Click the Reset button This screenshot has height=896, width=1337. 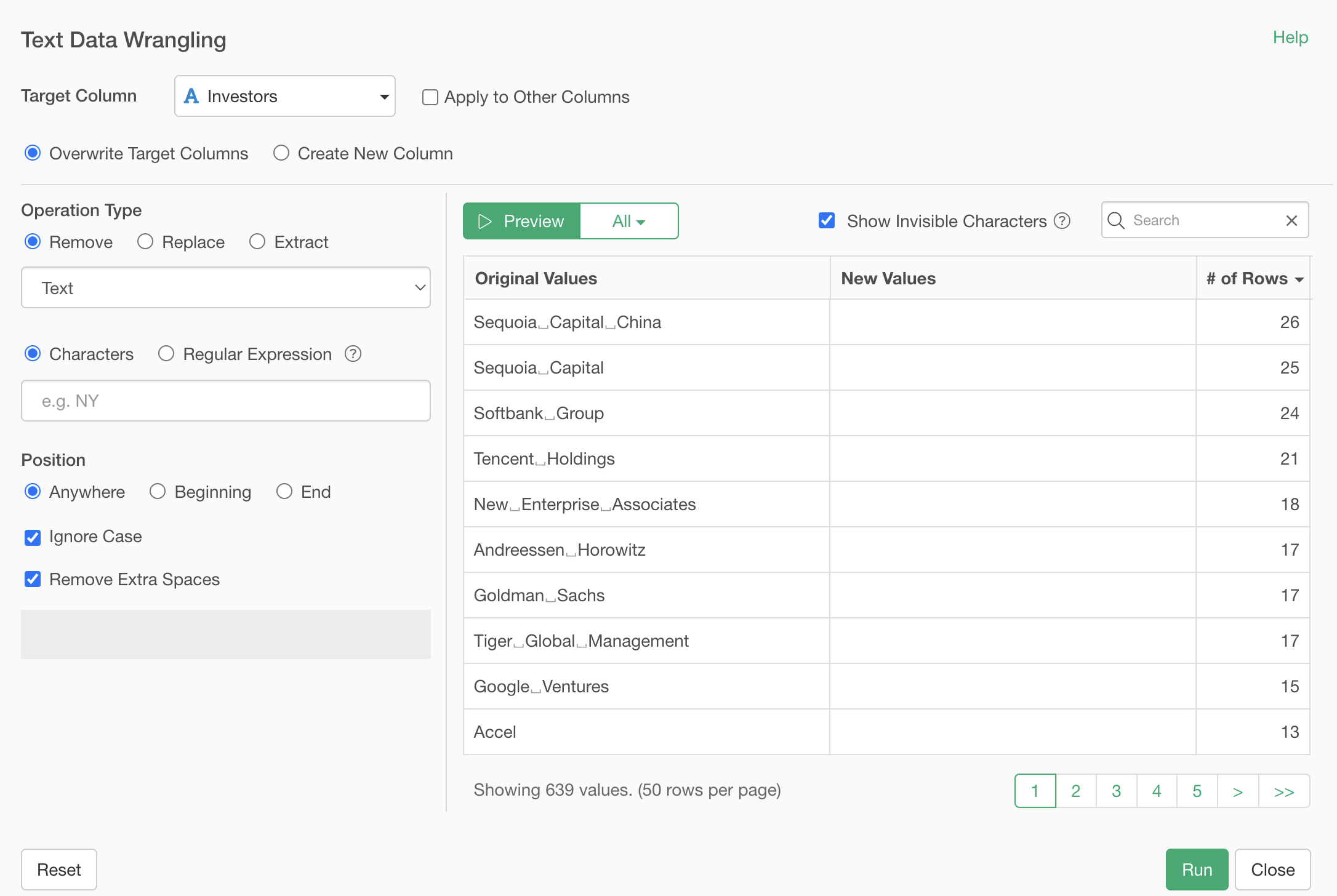click(x=59, y=870)
